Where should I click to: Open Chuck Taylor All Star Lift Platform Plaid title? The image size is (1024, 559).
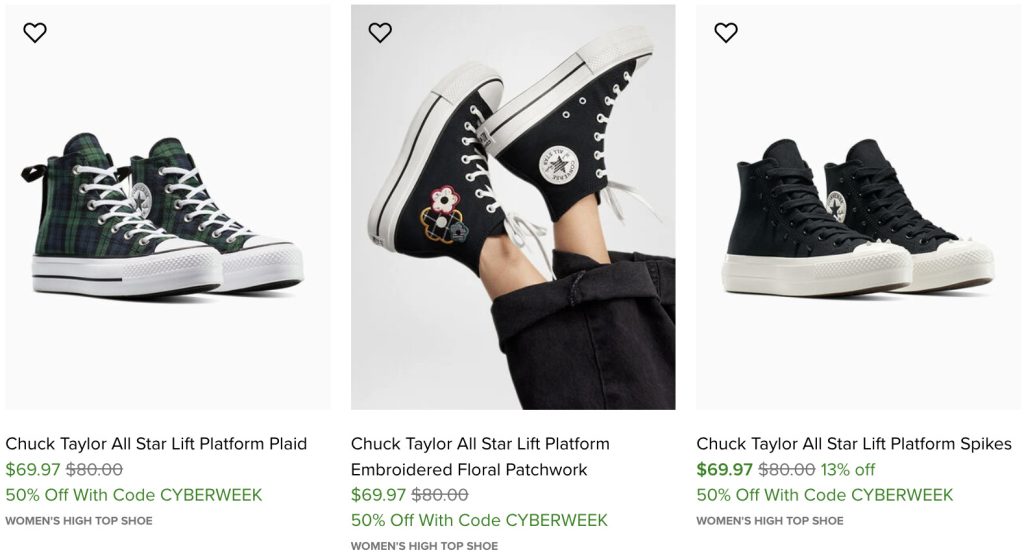[x=156, y=444]
